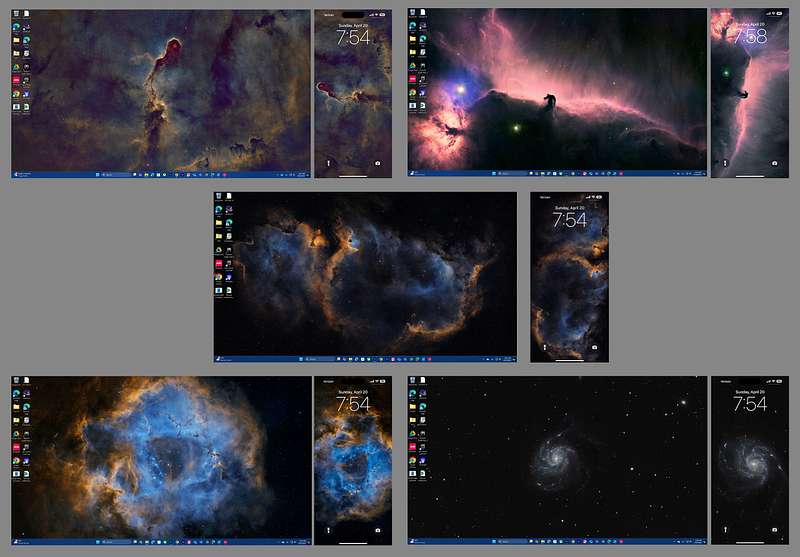Click taskbar search box on Pinwheel galaxy desktop

point(513,541)
